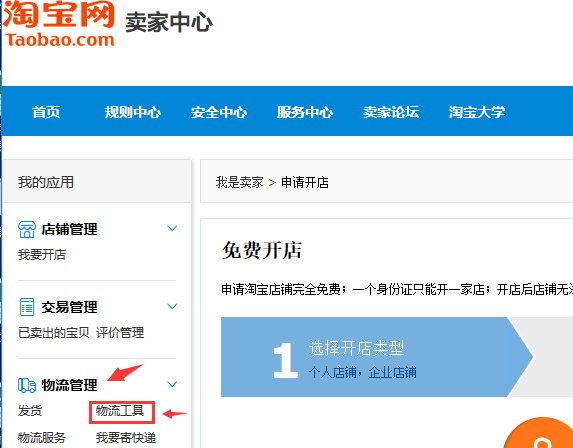Click the 物流管理 truck icon
This screenshot has height=448, width=573.
(x=27, y=385)
